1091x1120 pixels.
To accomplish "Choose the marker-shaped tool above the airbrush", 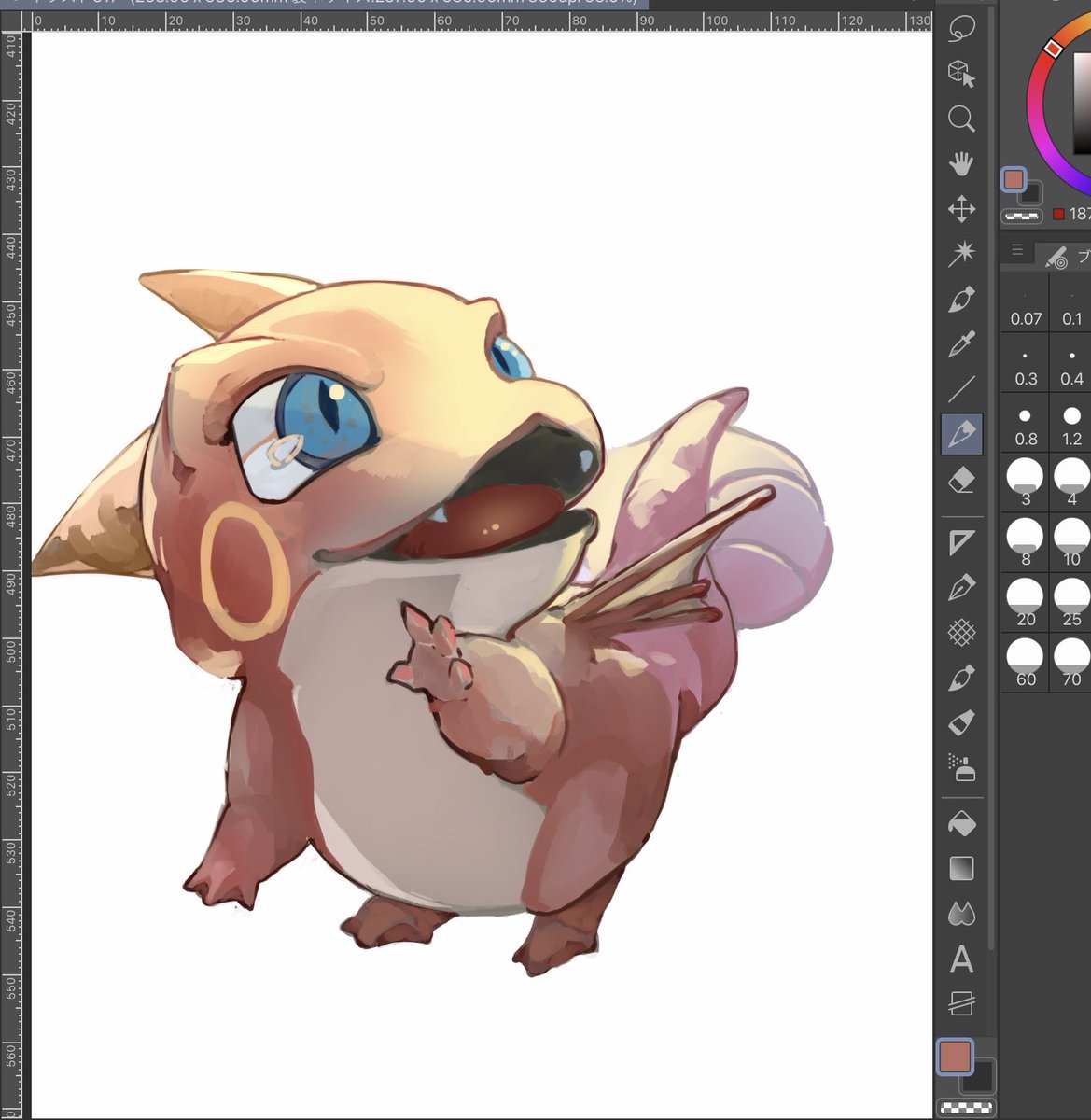I will point(961,722).
